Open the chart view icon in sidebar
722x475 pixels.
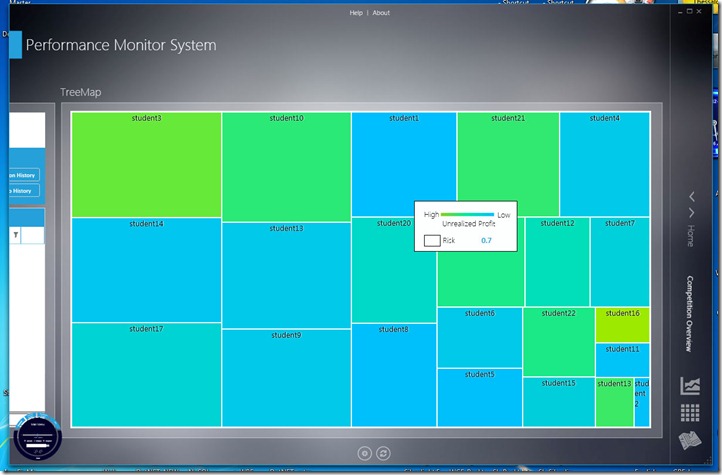click(690, 386)
